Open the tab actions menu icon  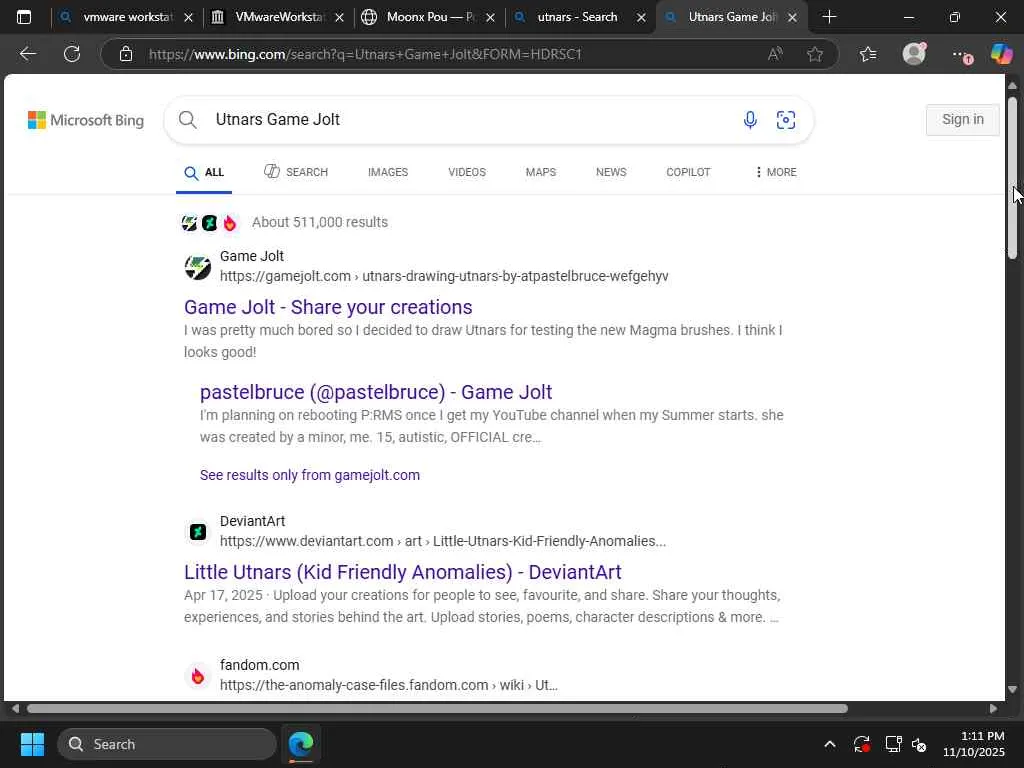(x=24, y=17)
